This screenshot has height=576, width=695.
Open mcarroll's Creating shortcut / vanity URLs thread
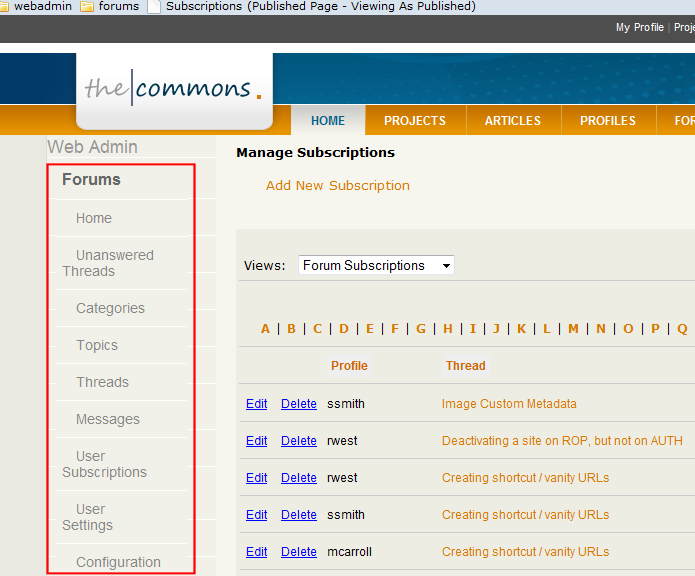tap(525, 552)
